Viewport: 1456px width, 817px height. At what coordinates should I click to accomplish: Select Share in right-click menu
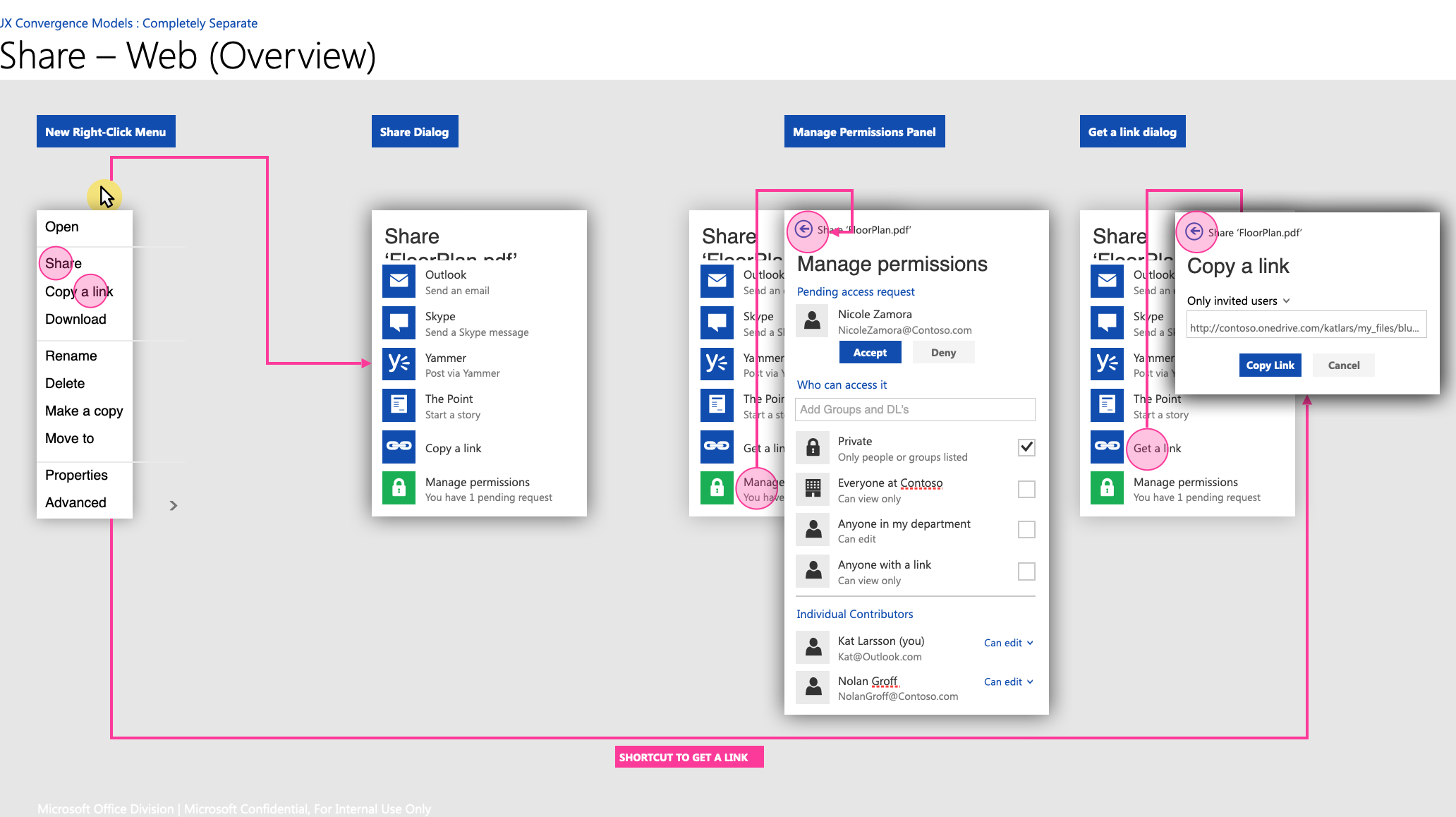pyautogui.click(x=63, y=263)
